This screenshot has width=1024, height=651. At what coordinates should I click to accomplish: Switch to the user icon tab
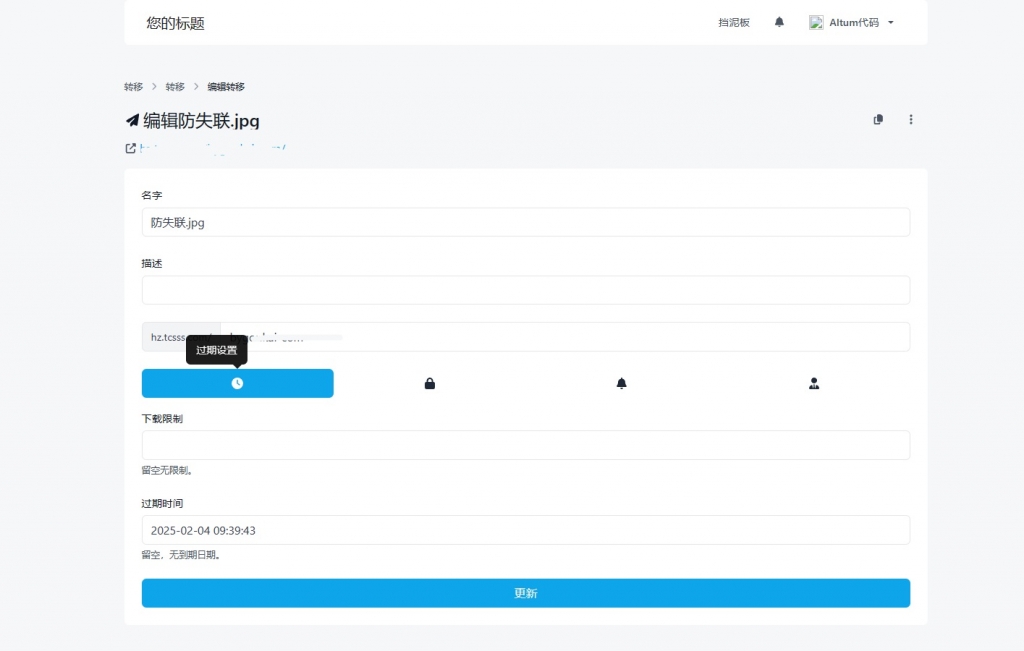pos(814,383)
